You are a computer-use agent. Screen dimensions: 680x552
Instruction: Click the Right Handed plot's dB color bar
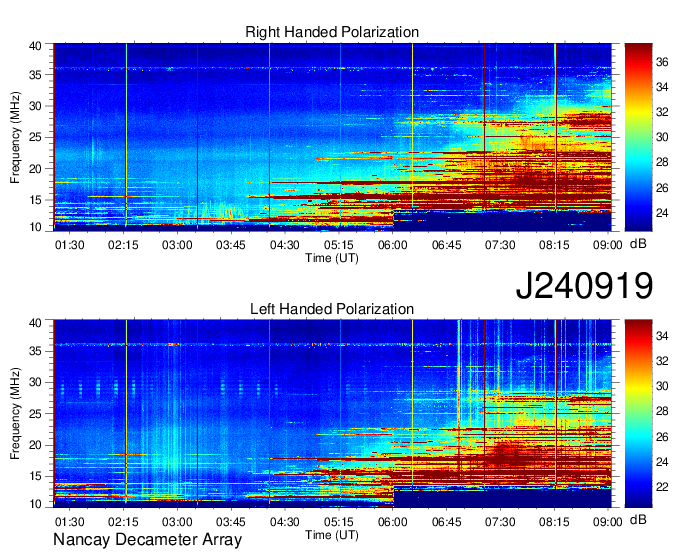point(638,137)
